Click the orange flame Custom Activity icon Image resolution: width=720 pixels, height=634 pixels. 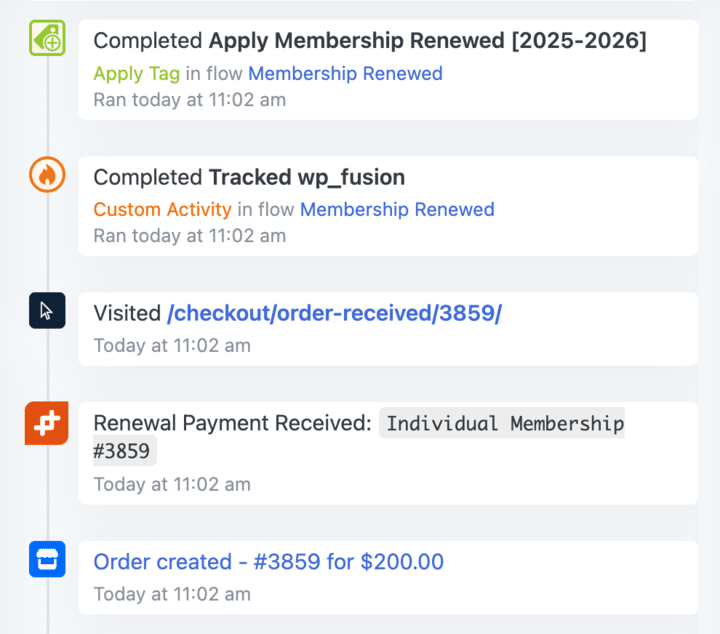click(46, 176)
